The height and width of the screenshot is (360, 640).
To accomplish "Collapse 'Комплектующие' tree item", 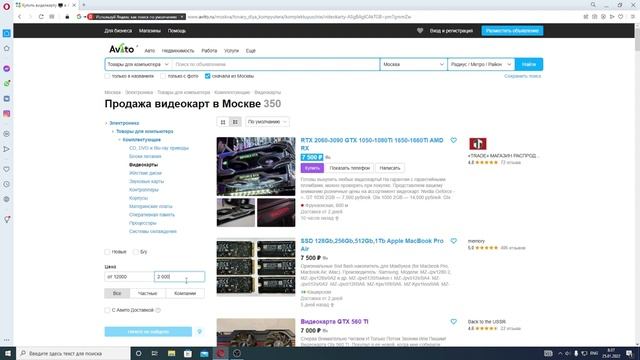I will 120,140.
